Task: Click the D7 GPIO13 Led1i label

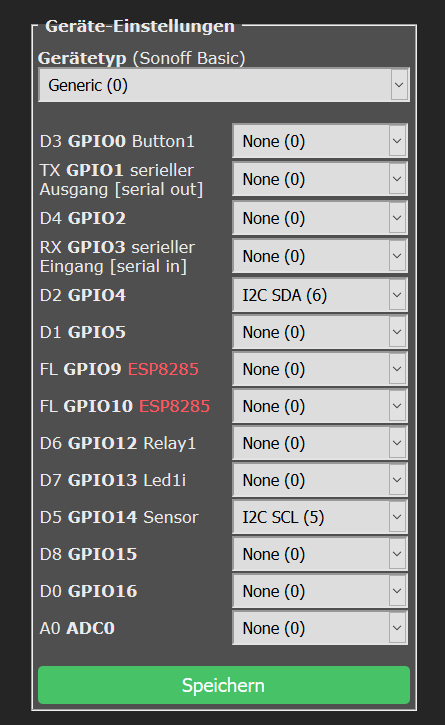Action: (113, 480)
